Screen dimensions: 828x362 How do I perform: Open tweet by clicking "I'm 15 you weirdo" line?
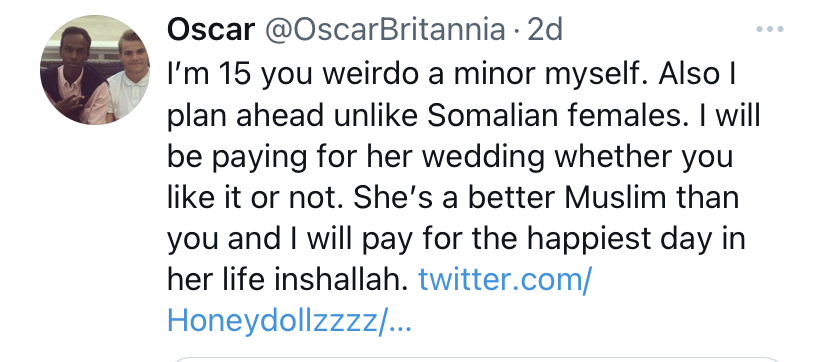451,74
